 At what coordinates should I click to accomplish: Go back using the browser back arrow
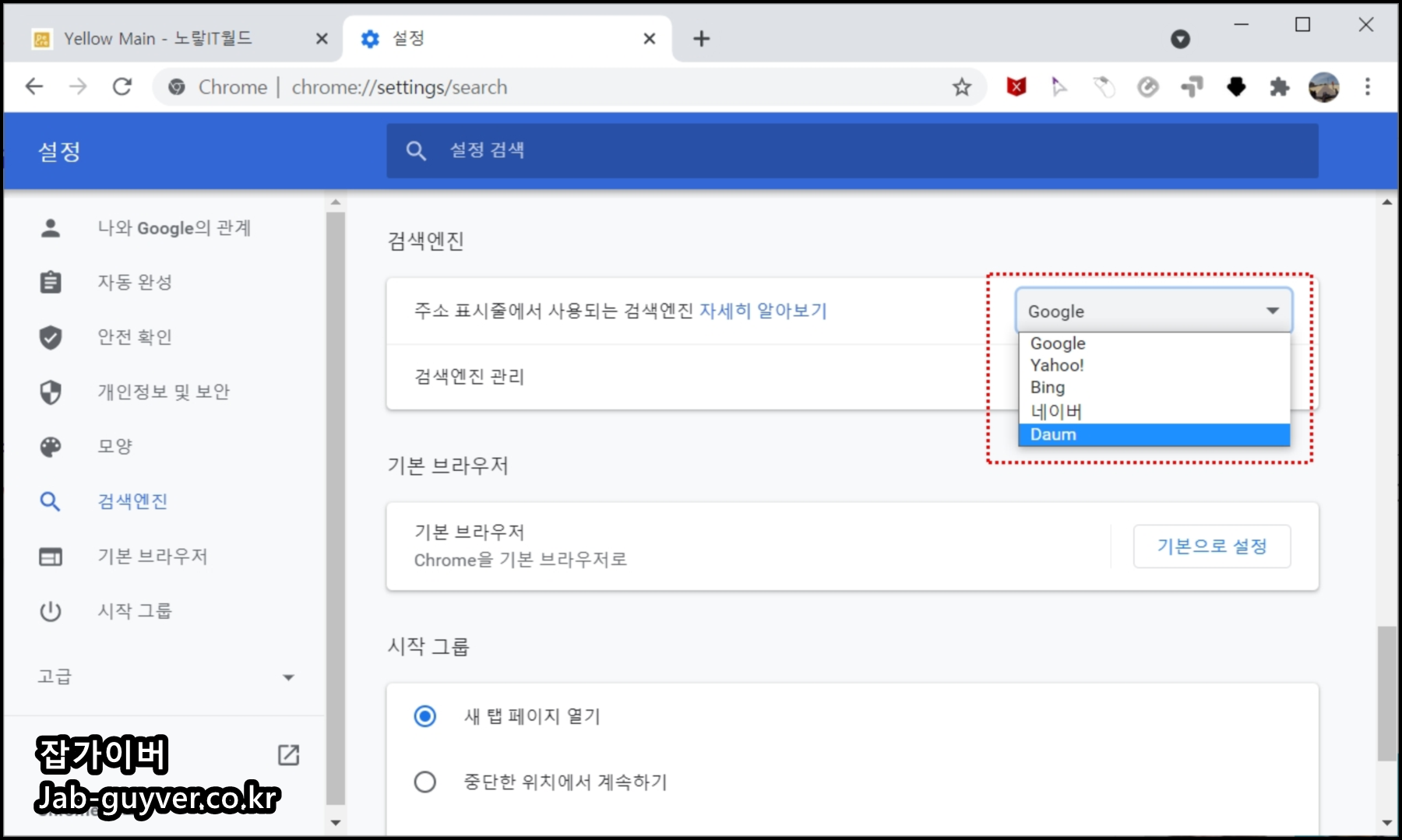[x=34, y=86]
